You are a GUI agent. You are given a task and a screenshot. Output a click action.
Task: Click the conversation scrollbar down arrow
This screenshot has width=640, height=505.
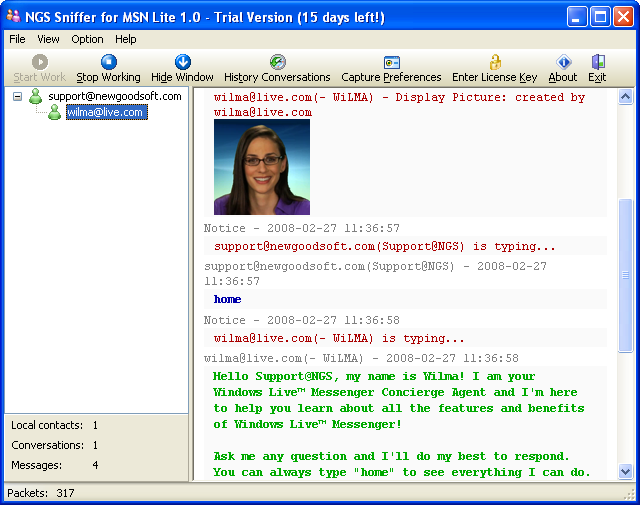pos(625,472)
